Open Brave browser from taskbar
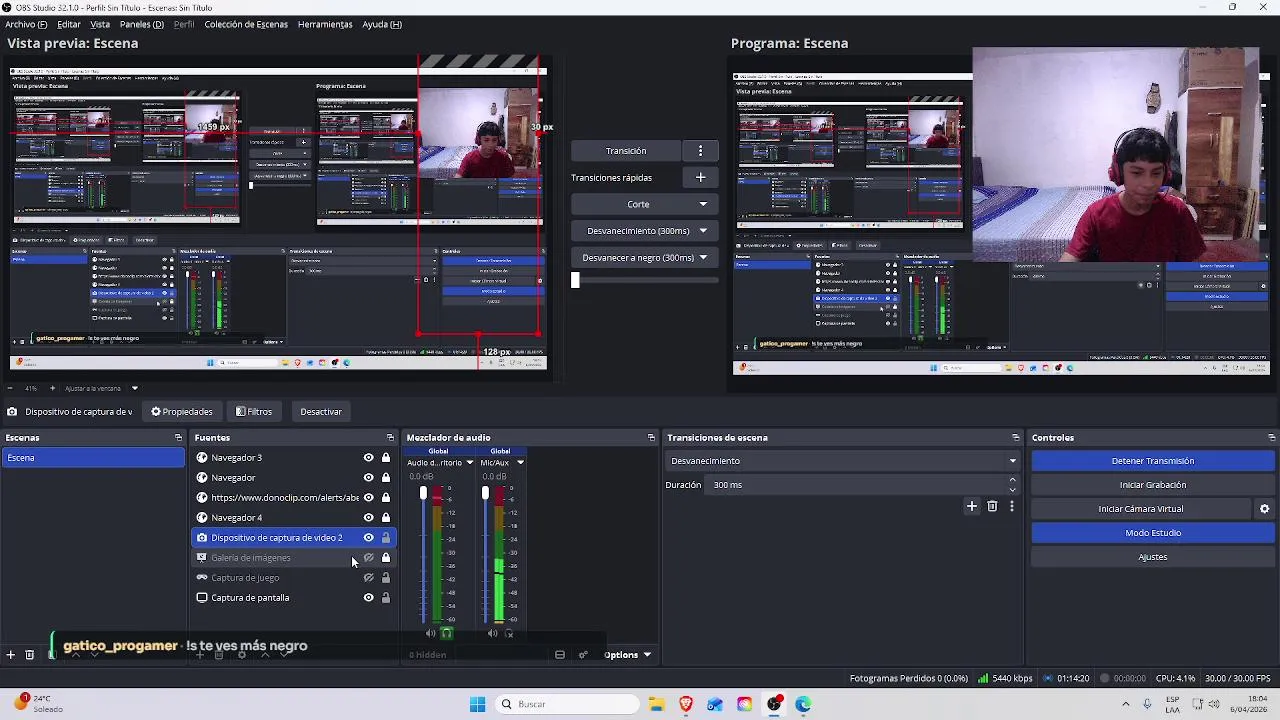The image size is (1280, 720). click(x=685, y=704)
